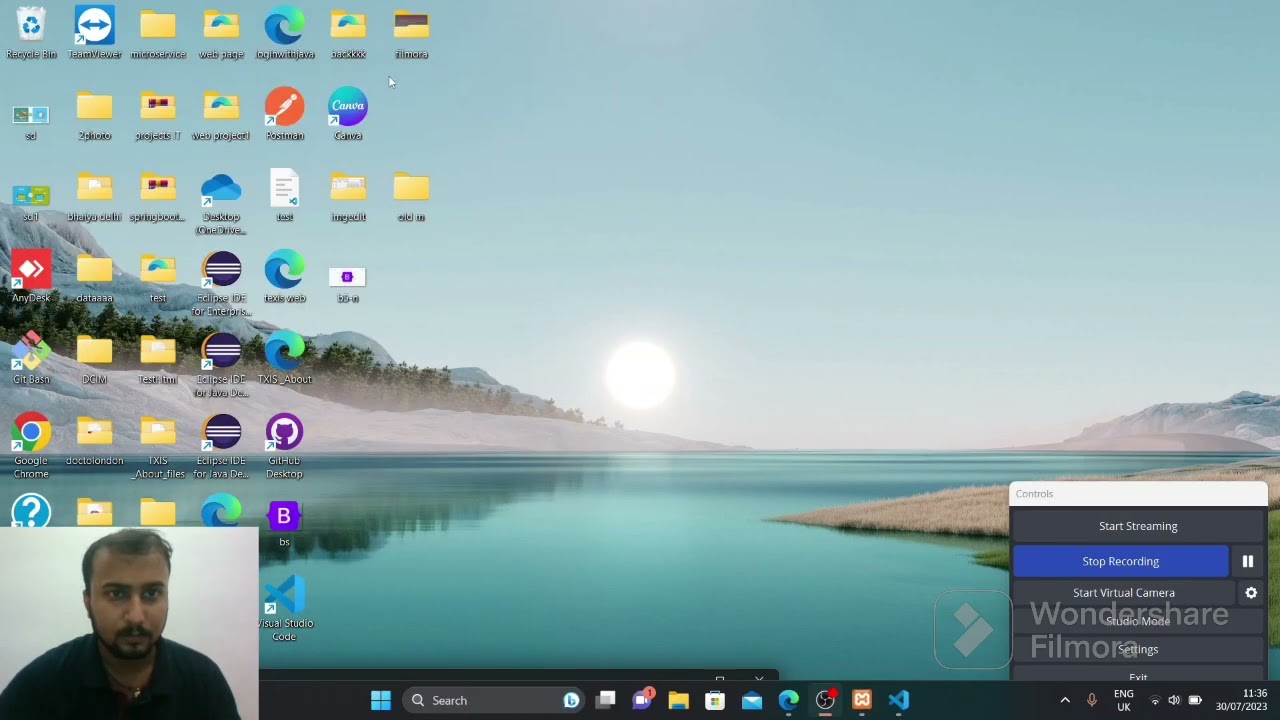This screenshot has width=1280, height=720.
Task: Open the Mail app from taskbar
Action: [x=752, y=700]
